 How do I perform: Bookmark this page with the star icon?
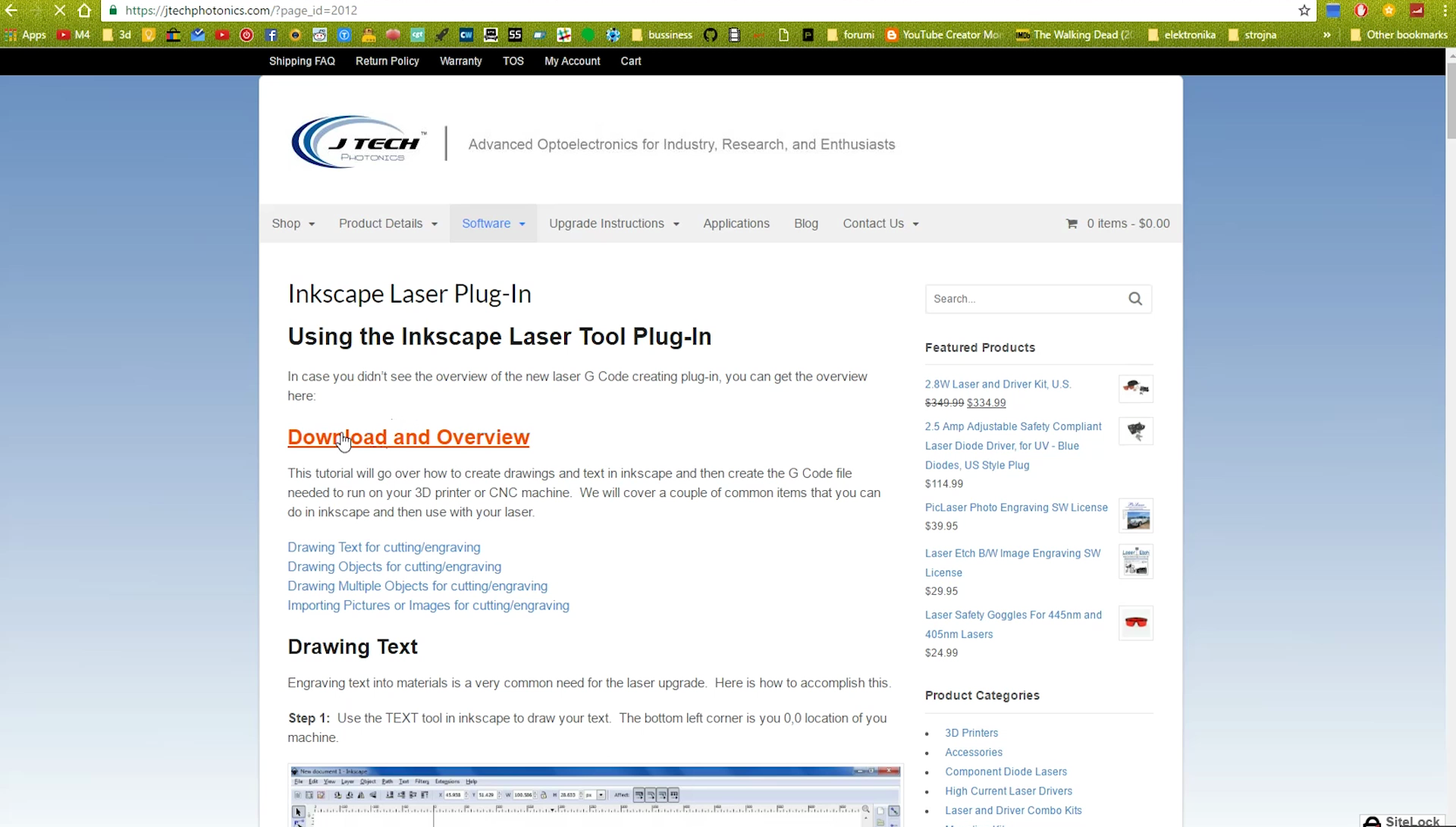pyautogui.click(x=1304, y=11)
